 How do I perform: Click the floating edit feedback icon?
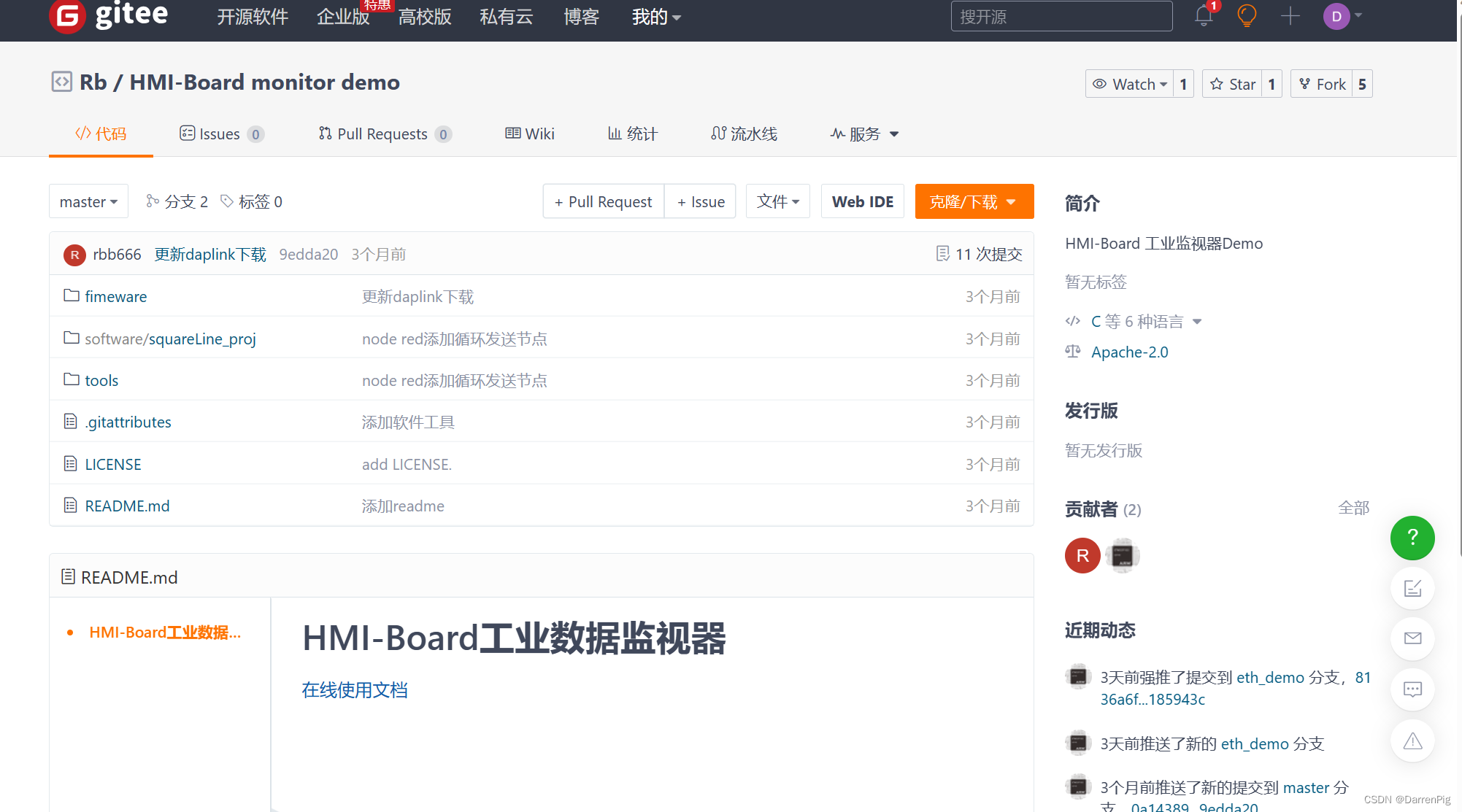(1412, 588)
